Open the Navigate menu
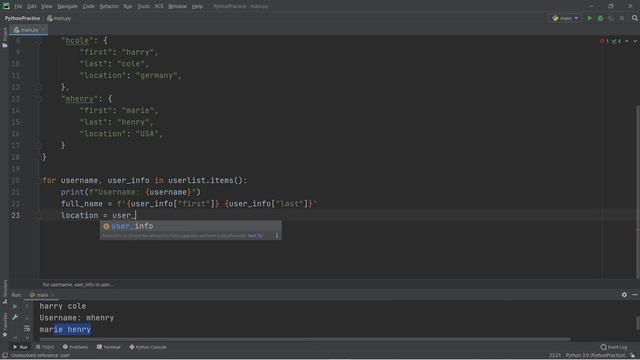 click(x=67, y=7)
